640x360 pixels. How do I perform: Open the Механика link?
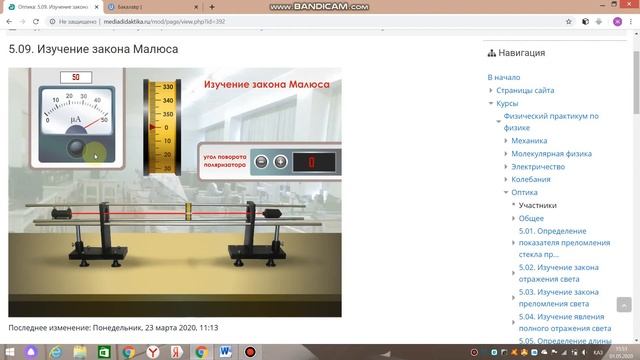[x=529, y=141]
